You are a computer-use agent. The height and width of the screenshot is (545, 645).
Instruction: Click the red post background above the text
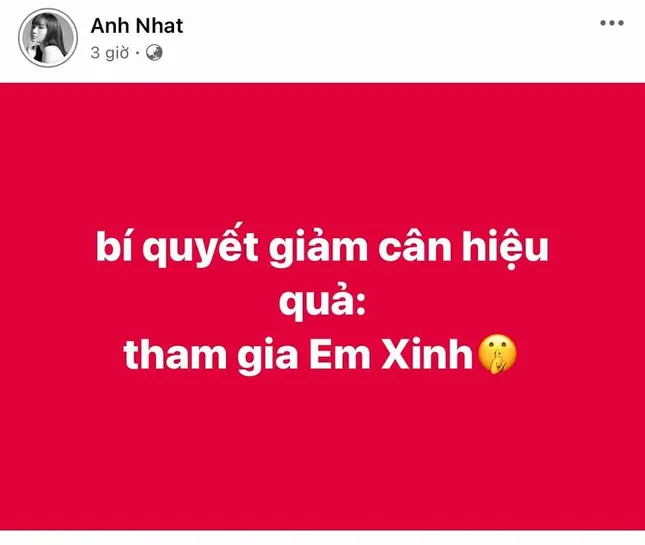pyautogui.click(x=322, y=152)
